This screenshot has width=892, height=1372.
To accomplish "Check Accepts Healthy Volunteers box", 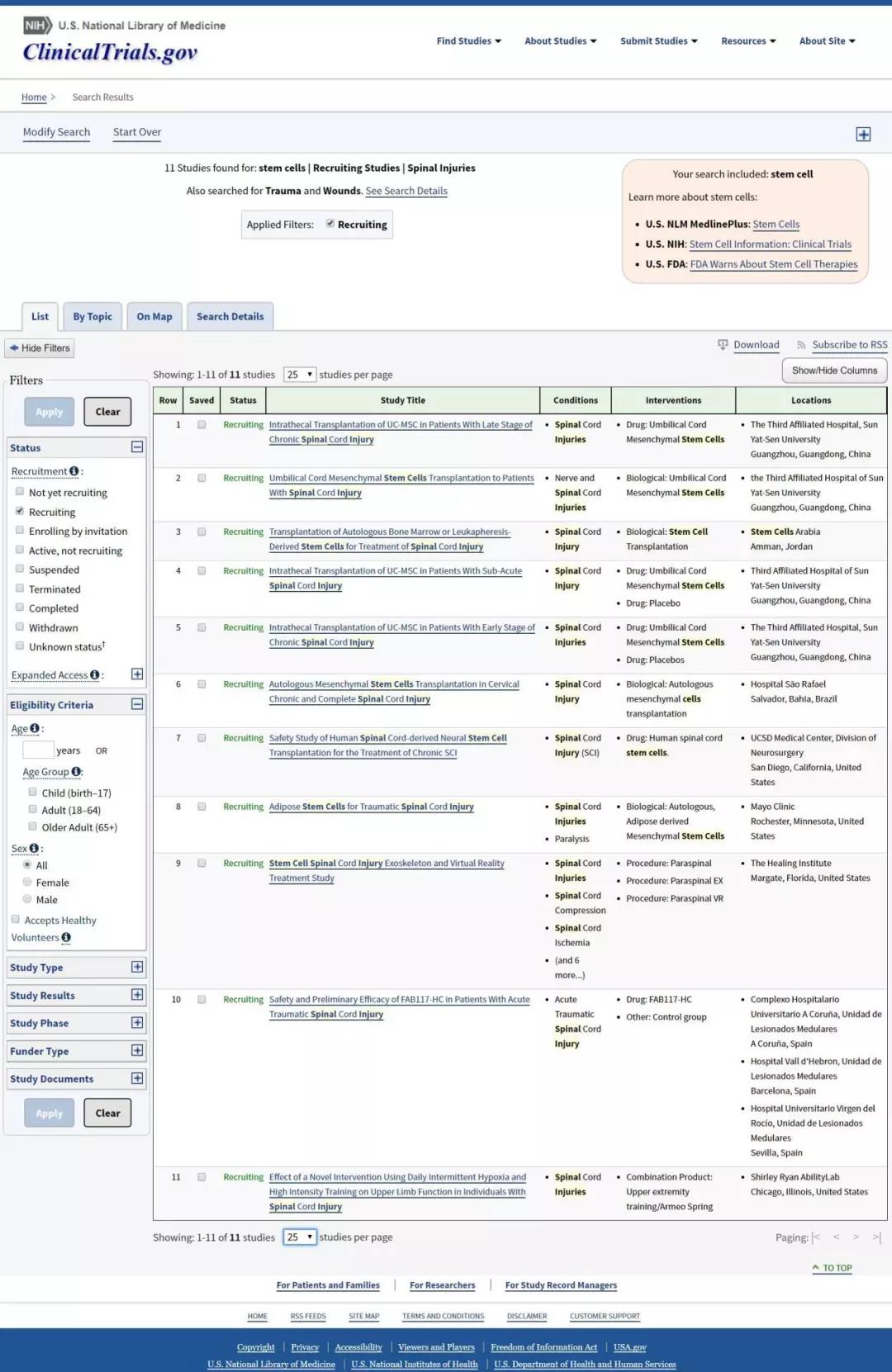I will [16, 919].
